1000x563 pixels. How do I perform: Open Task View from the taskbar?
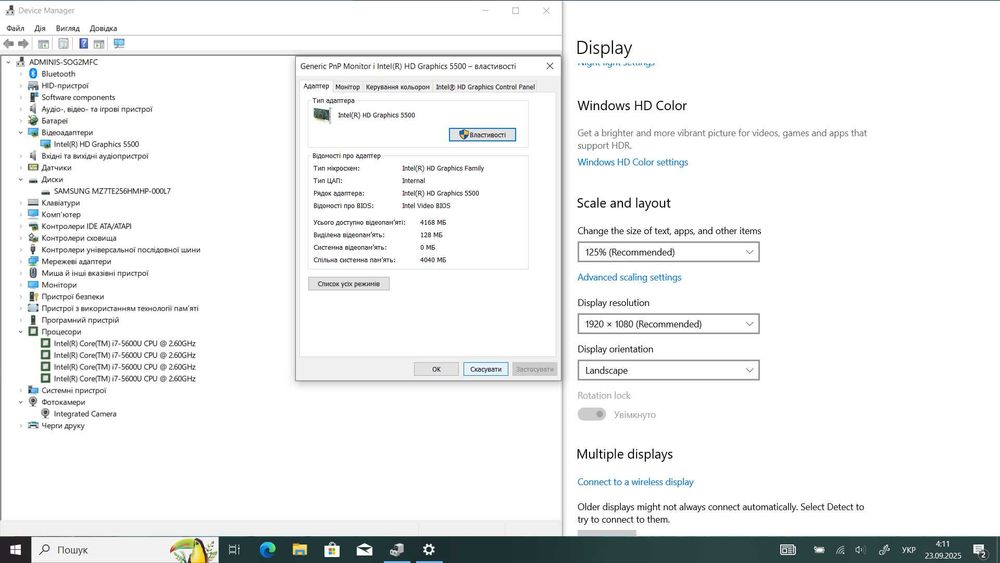tap(234, 550)
